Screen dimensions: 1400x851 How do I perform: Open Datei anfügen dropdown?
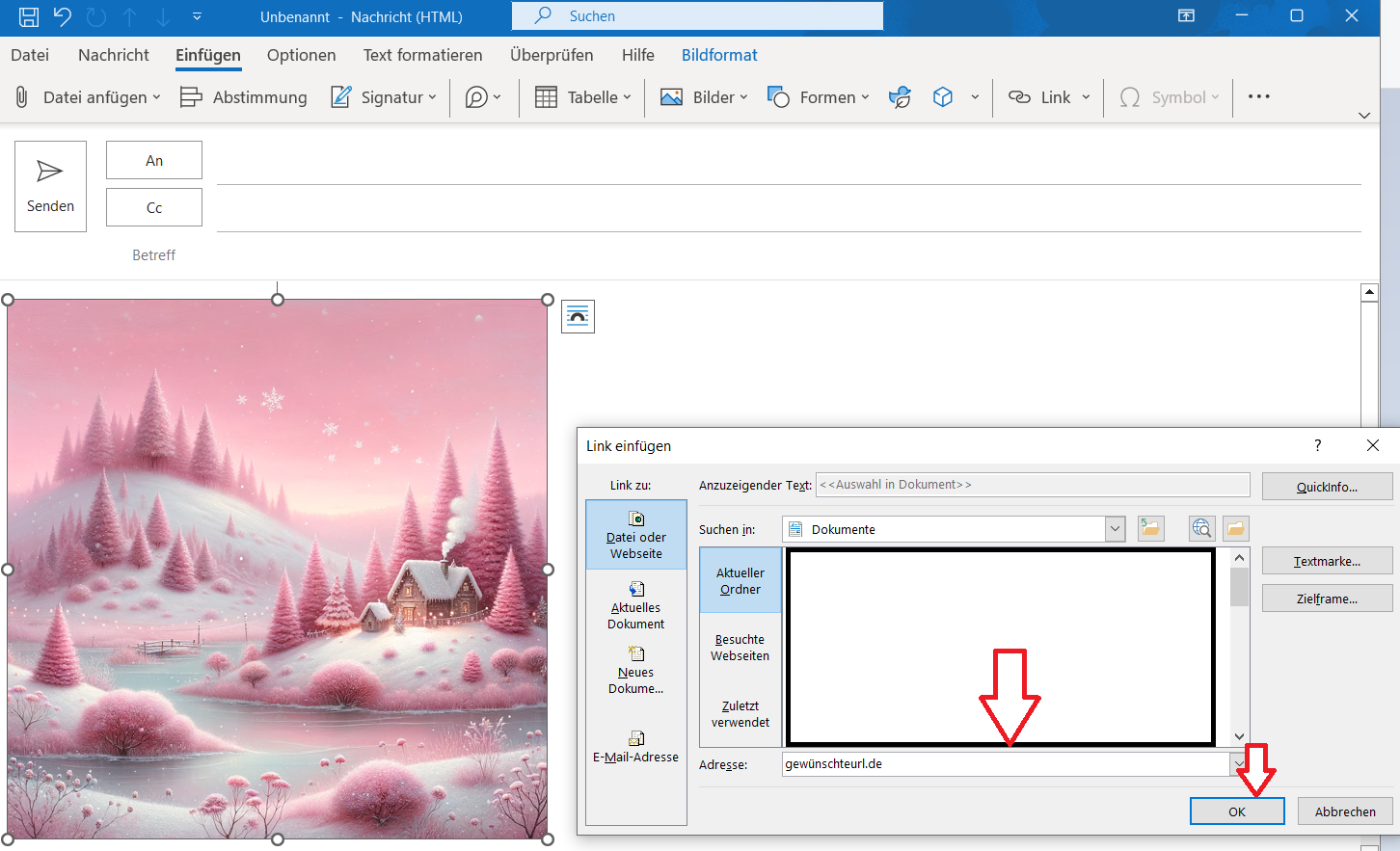click(87, 97)
